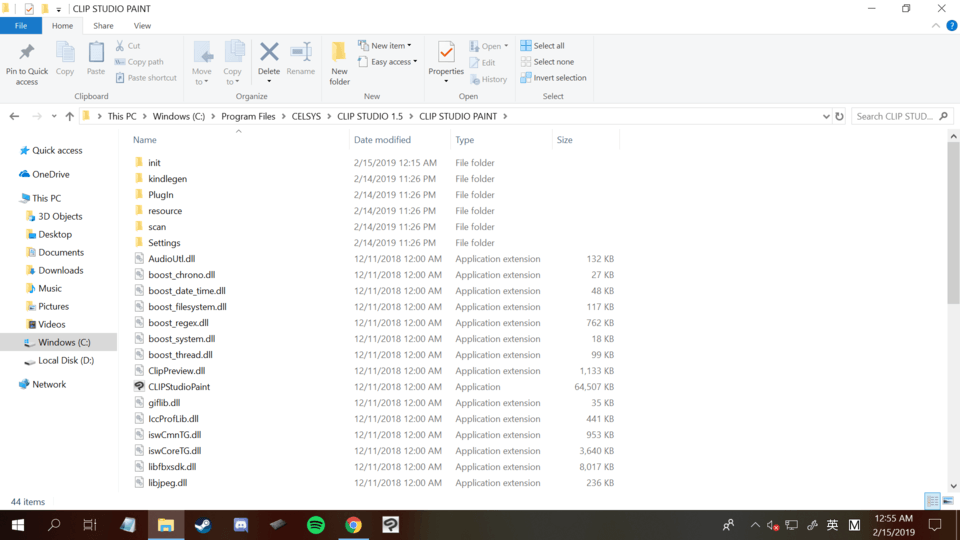Screen dimensions: 960x540
Task: Open the Quick Access Toolbar customize dropdown
Action: (59, 9)
